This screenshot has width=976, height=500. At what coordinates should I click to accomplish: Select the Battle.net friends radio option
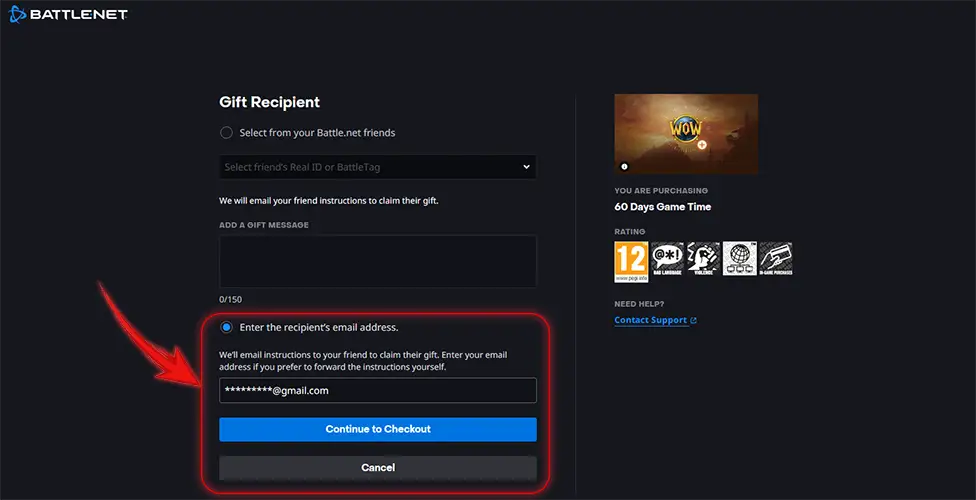(227, 133)
